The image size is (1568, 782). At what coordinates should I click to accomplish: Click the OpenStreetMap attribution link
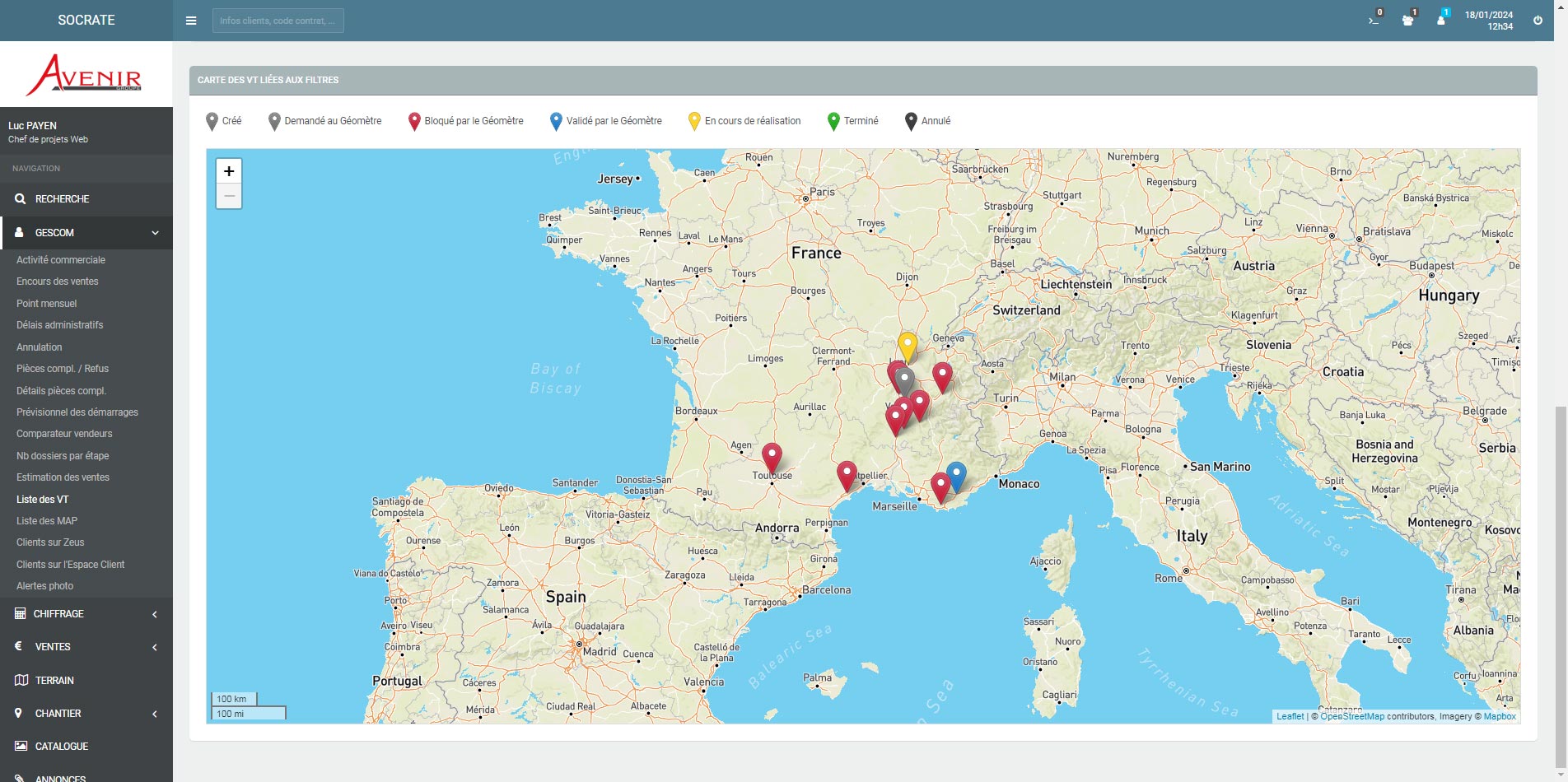[x=1352, y=716]
